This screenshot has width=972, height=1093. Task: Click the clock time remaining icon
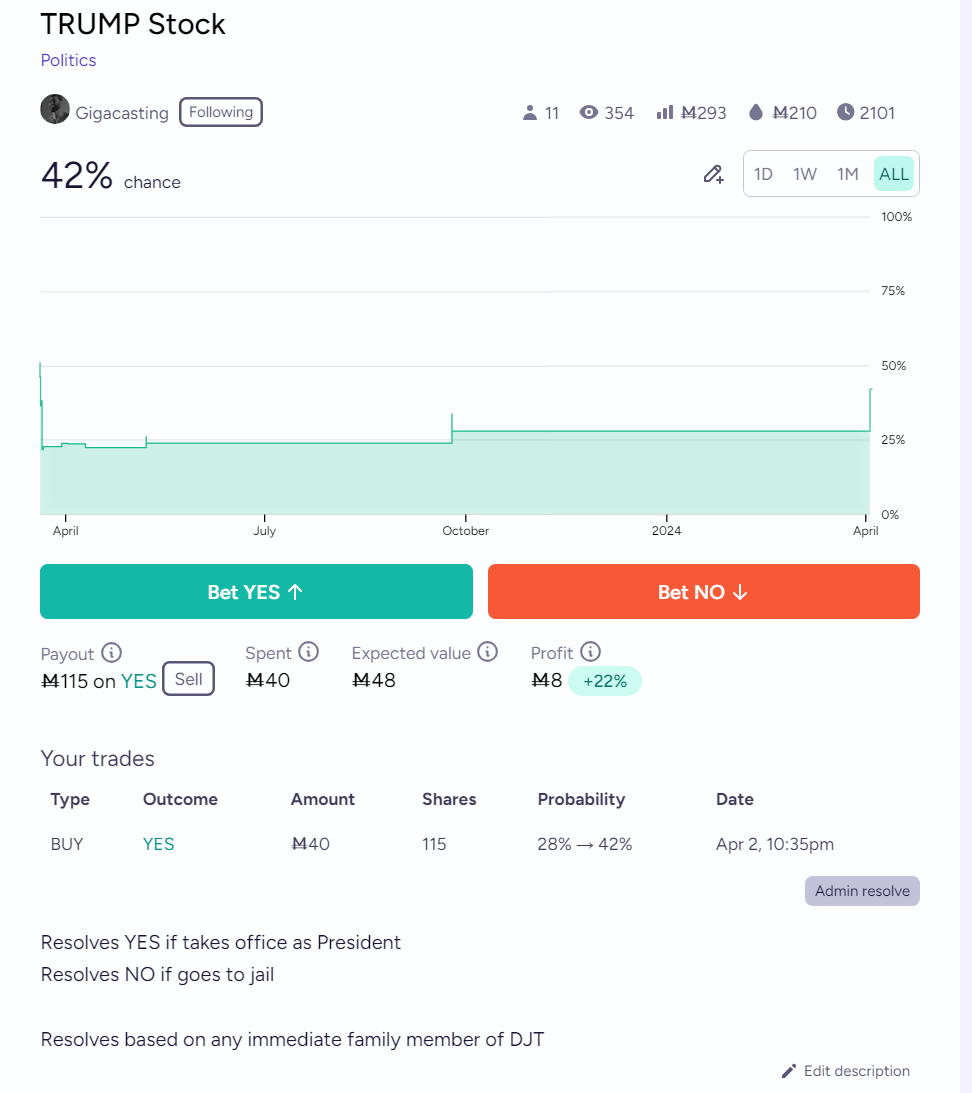[845, 112]
